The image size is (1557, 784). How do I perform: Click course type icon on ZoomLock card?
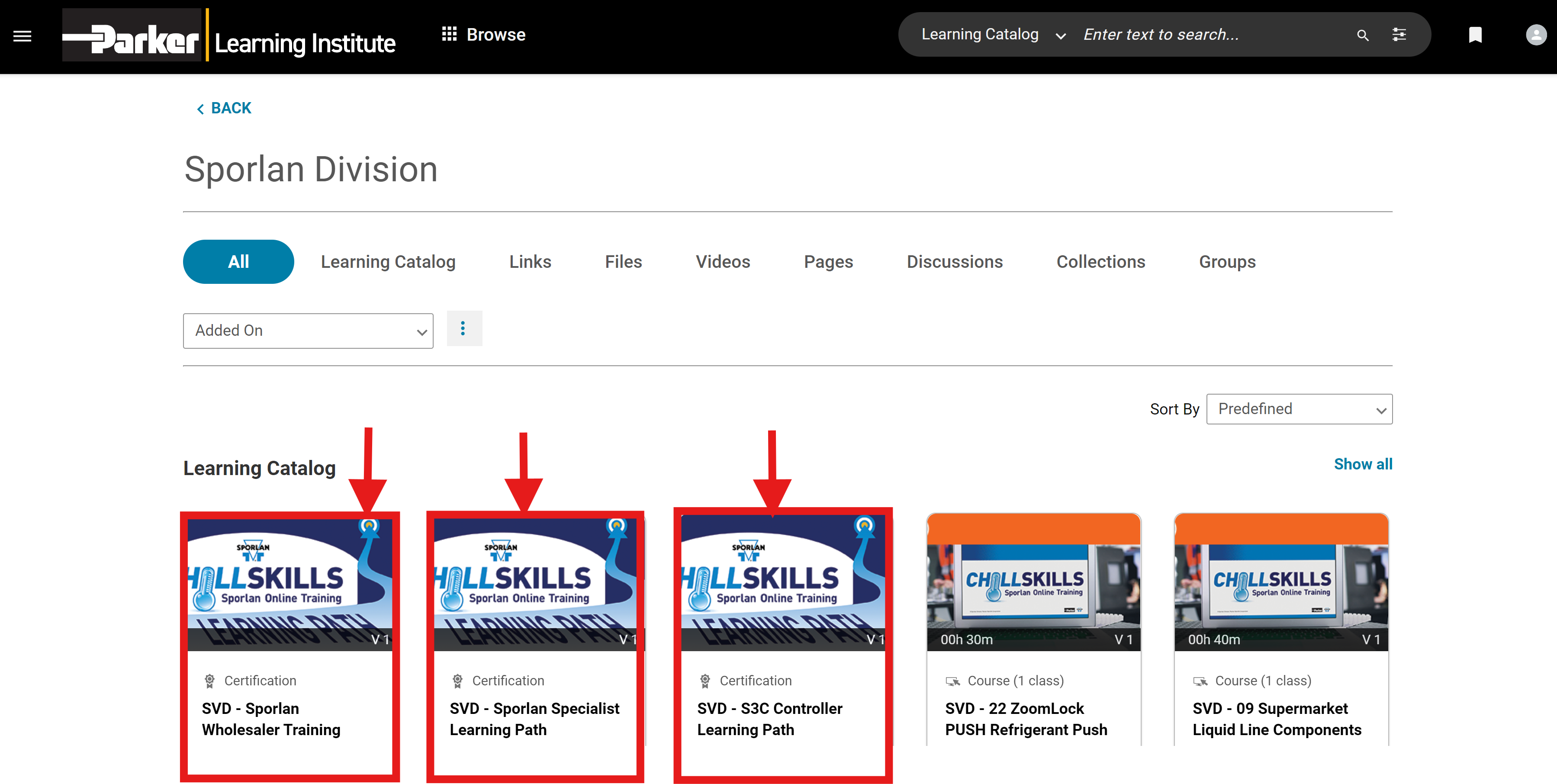tap(952, 681)
